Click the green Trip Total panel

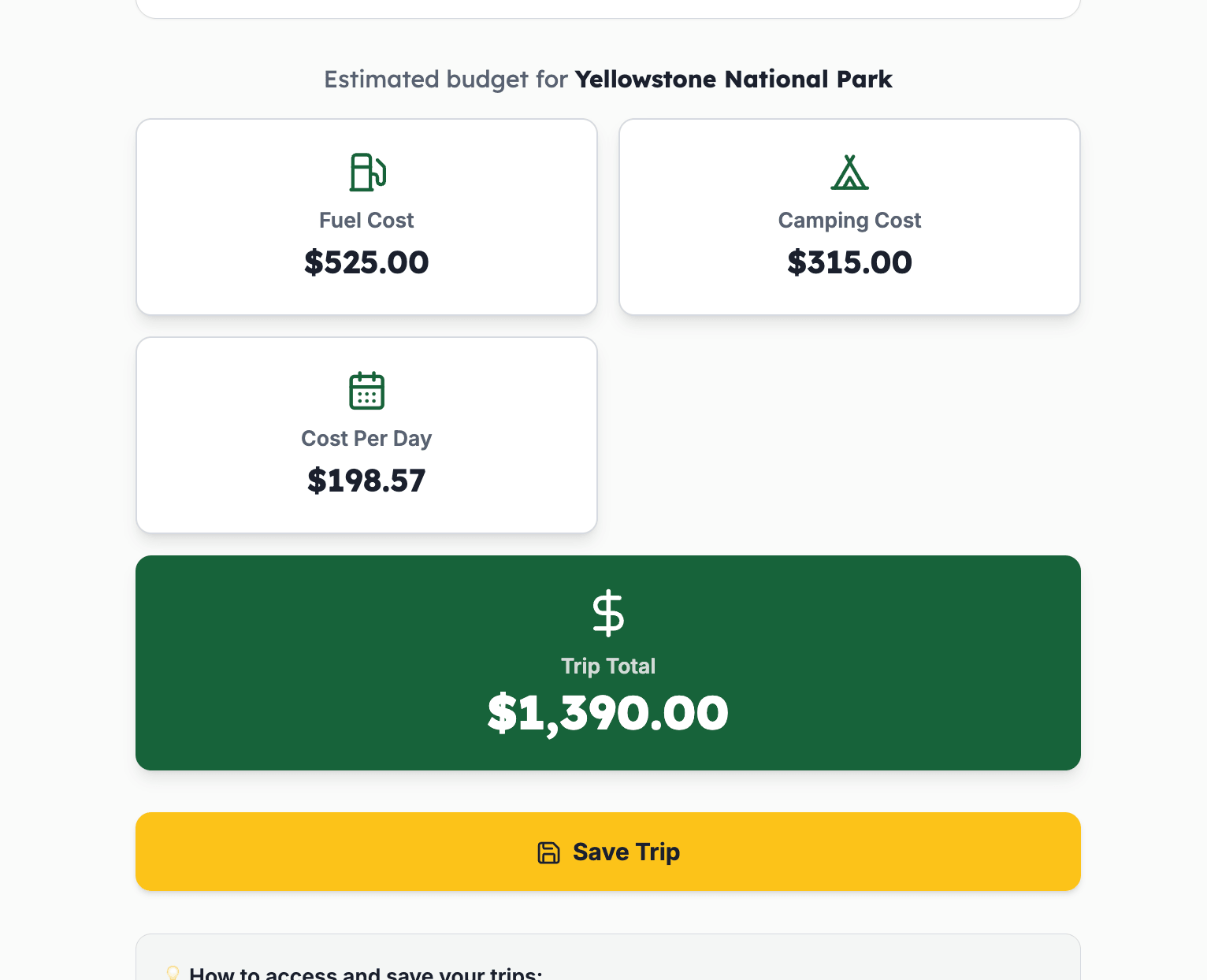tap(607, 663)
